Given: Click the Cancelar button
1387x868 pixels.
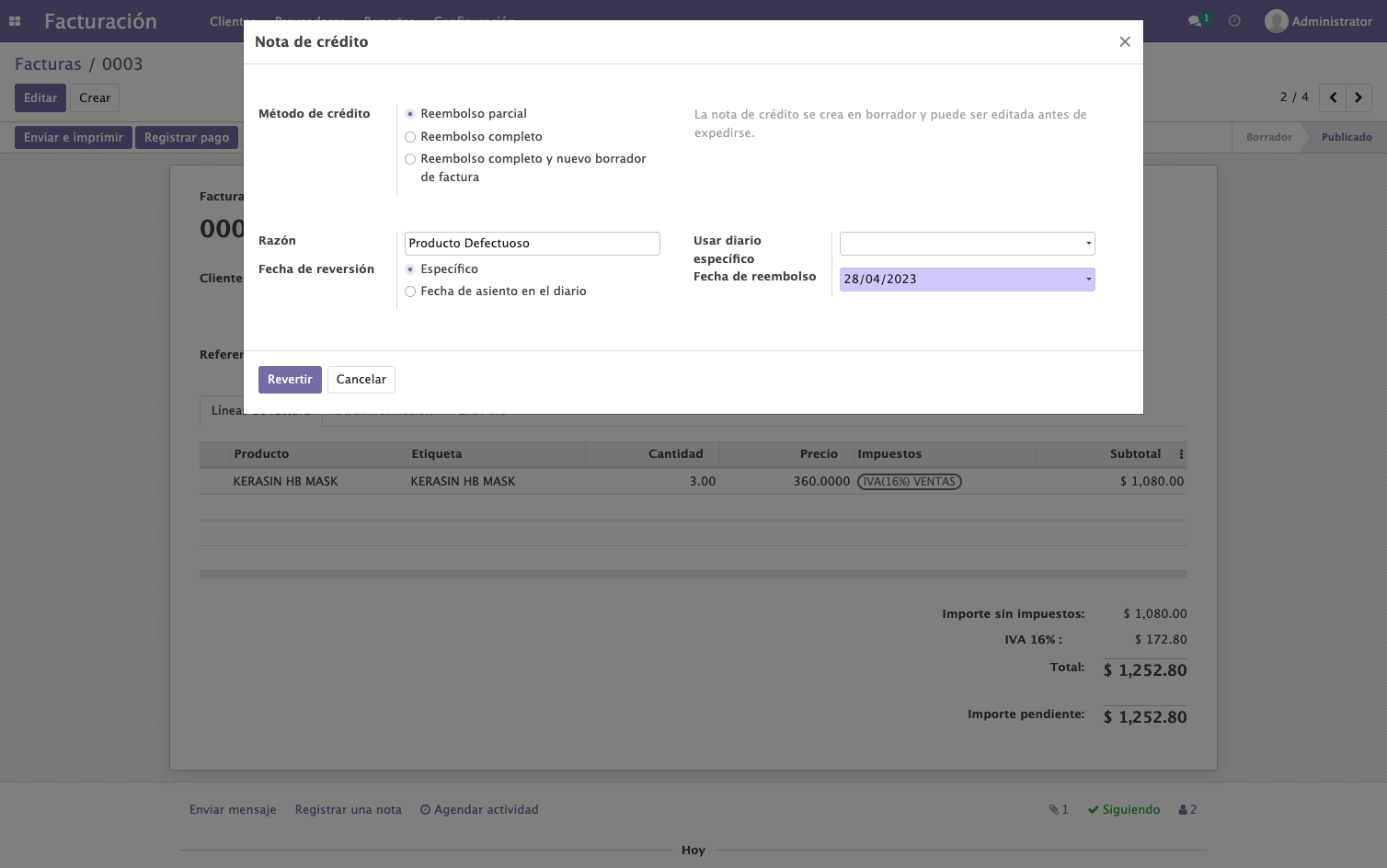Looking at the screenshot, I should pos(361,380).
